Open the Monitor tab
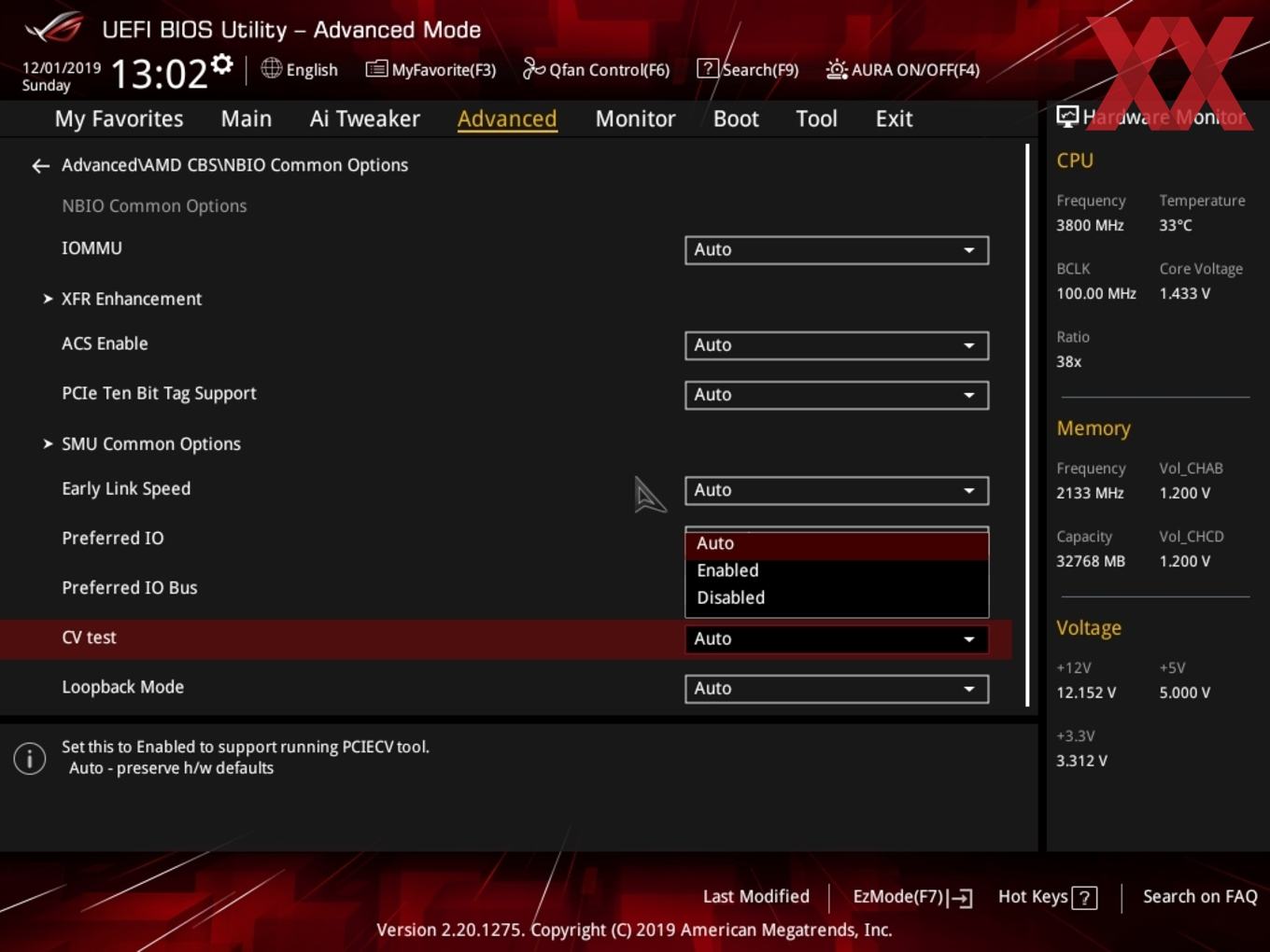Screen dimensions: 1270x952 (x=635, y=119)
